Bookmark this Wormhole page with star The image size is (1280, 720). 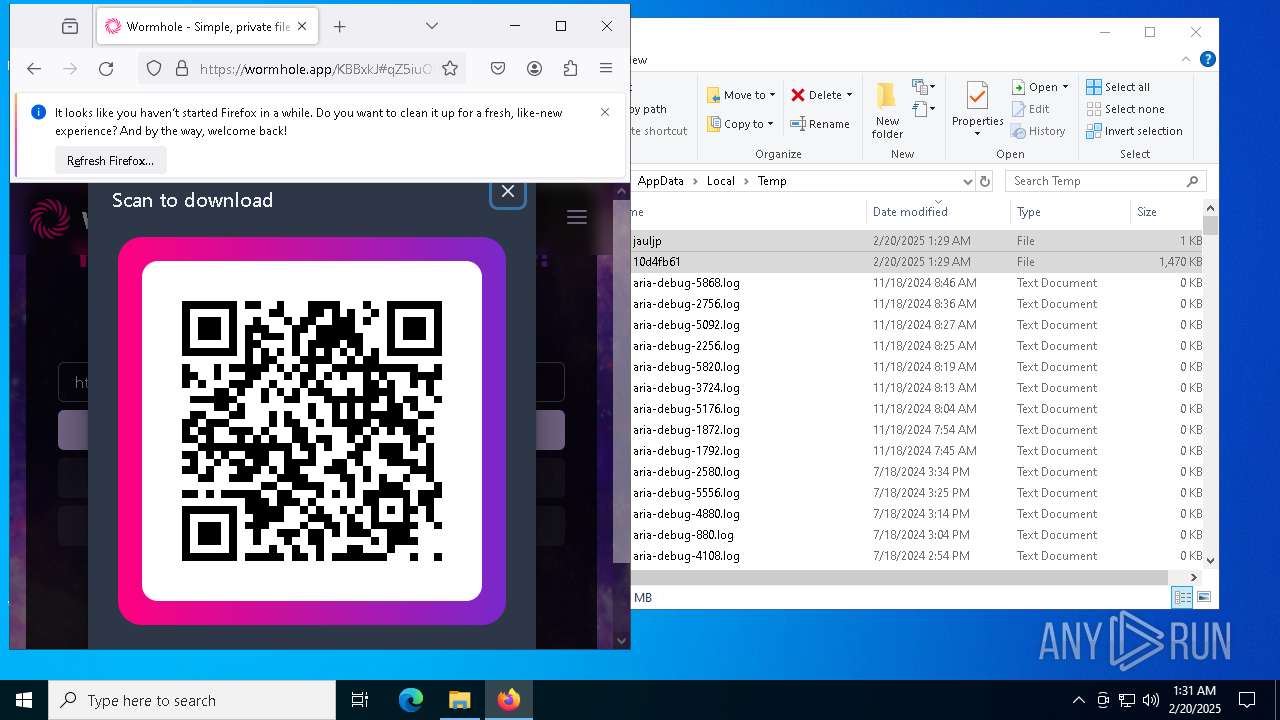click(x=450, y=69)
